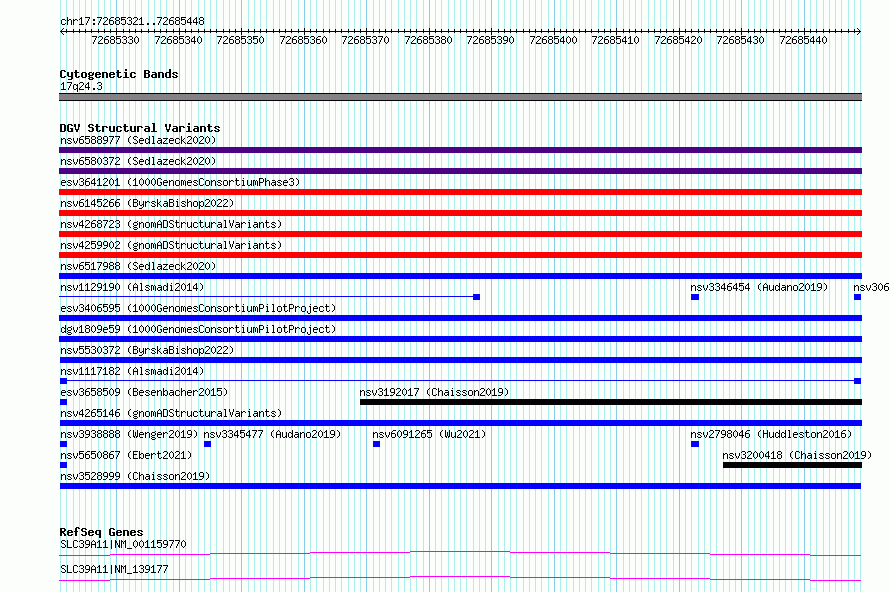Click the RefSeq Genes track title
Viewport: 890px width, 592px height.
pyautogui.click(x=101, y=532)
